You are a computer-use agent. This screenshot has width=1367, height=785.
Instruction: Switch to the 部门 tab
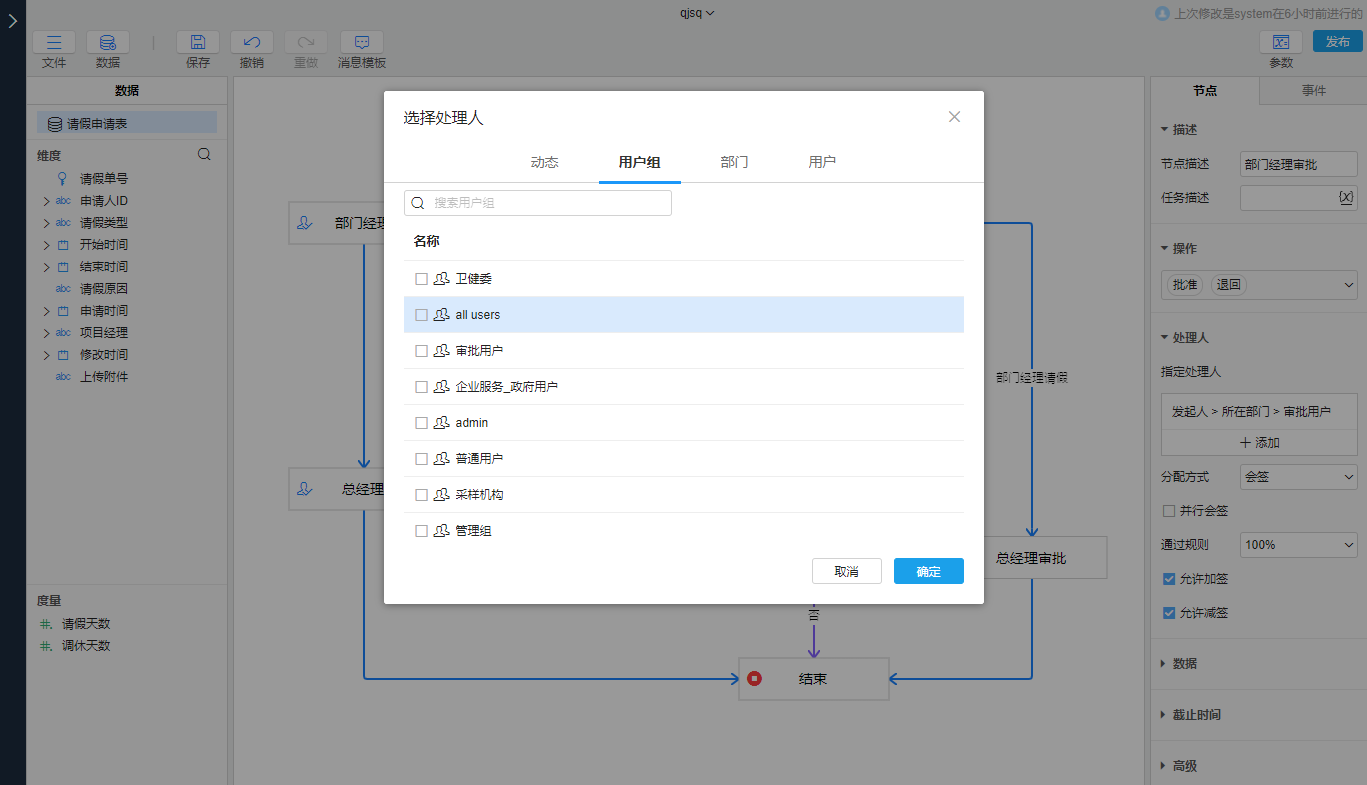tap(734, 162)
